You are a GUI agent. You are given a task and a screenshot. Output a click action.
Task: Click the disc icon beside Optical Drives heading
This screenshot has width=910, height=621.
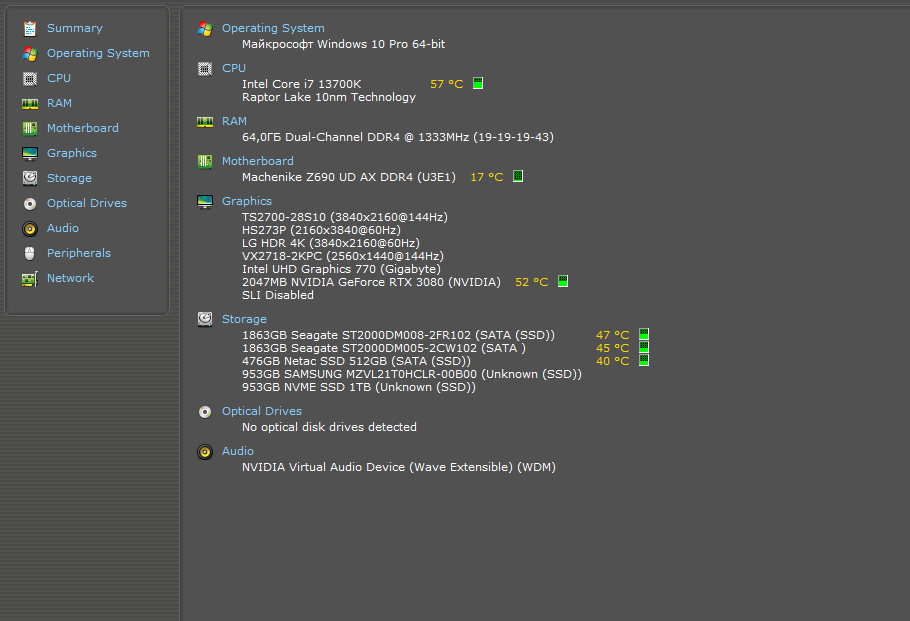(205, 411)
